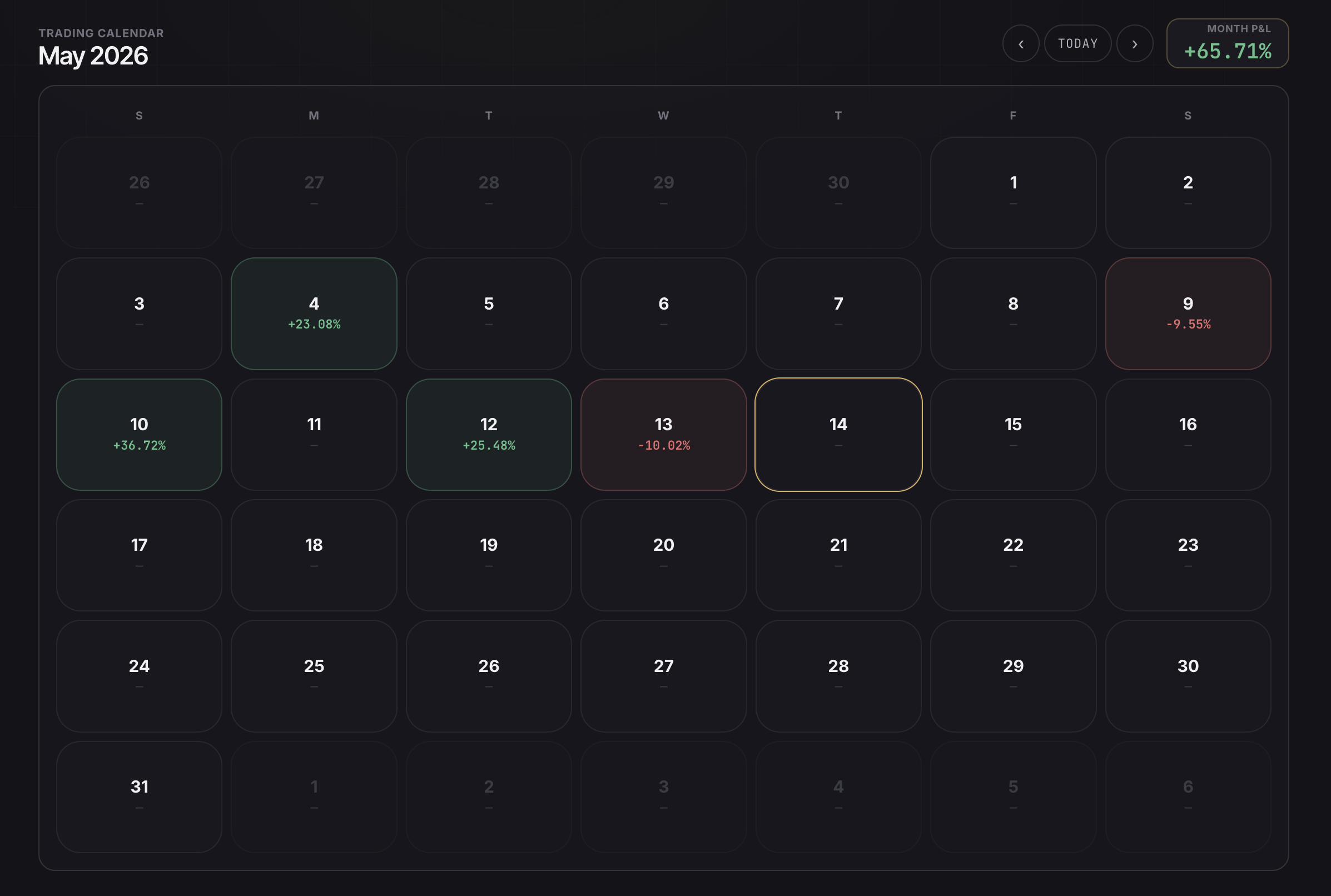Click the TRADING CALENDAR label
1331x896 pixels.
click(101, 33)
